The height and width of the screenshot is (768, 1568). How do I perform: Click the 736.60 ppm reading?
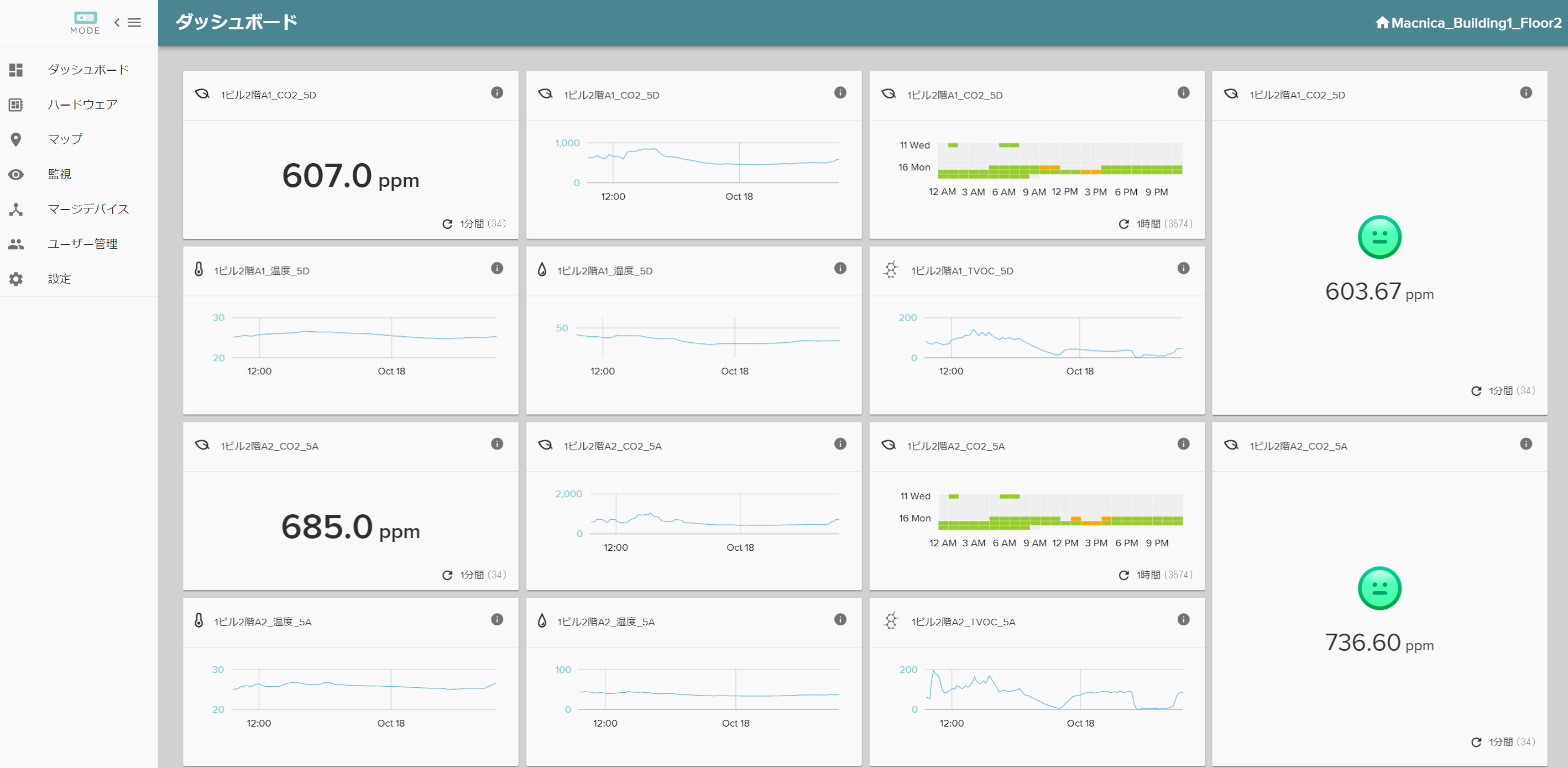point(1379,642)
